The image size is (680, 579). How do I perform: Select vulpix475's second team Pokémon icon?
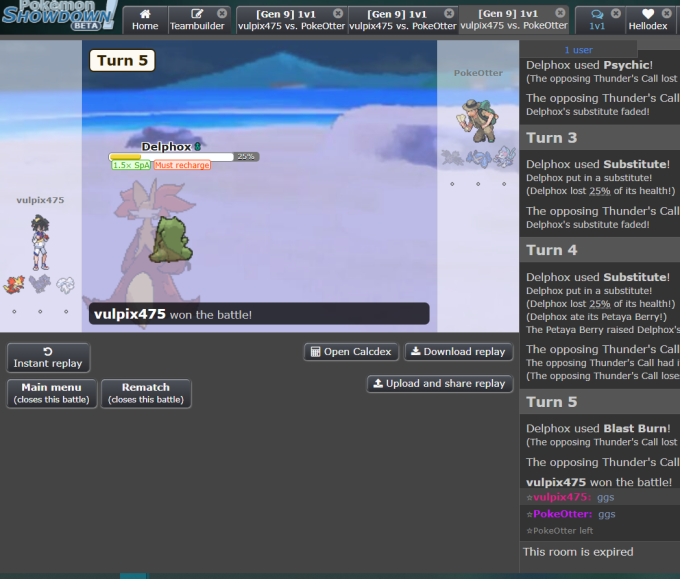click(40, 284)
